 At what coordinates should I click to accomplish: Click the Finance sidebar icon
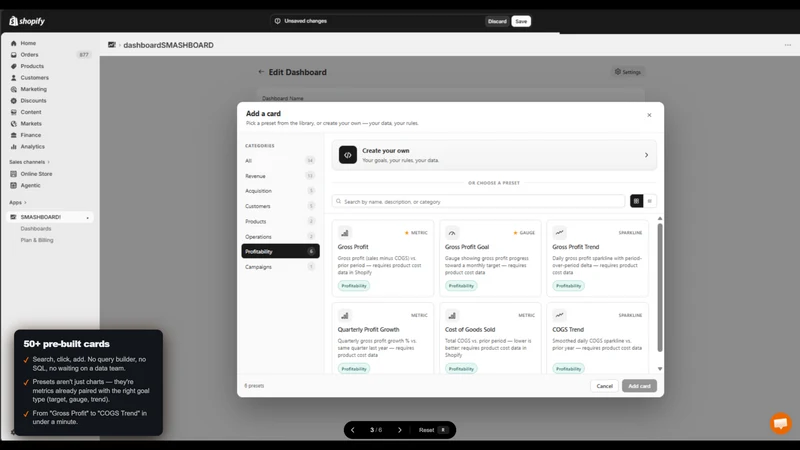pos(14,135)
